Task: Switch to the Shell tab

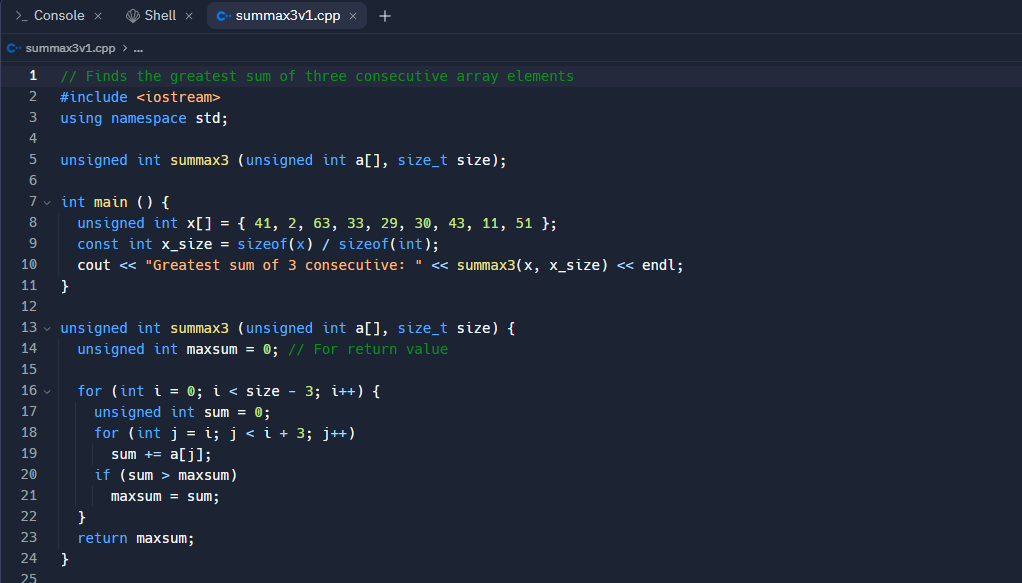Action: [158, 15]
